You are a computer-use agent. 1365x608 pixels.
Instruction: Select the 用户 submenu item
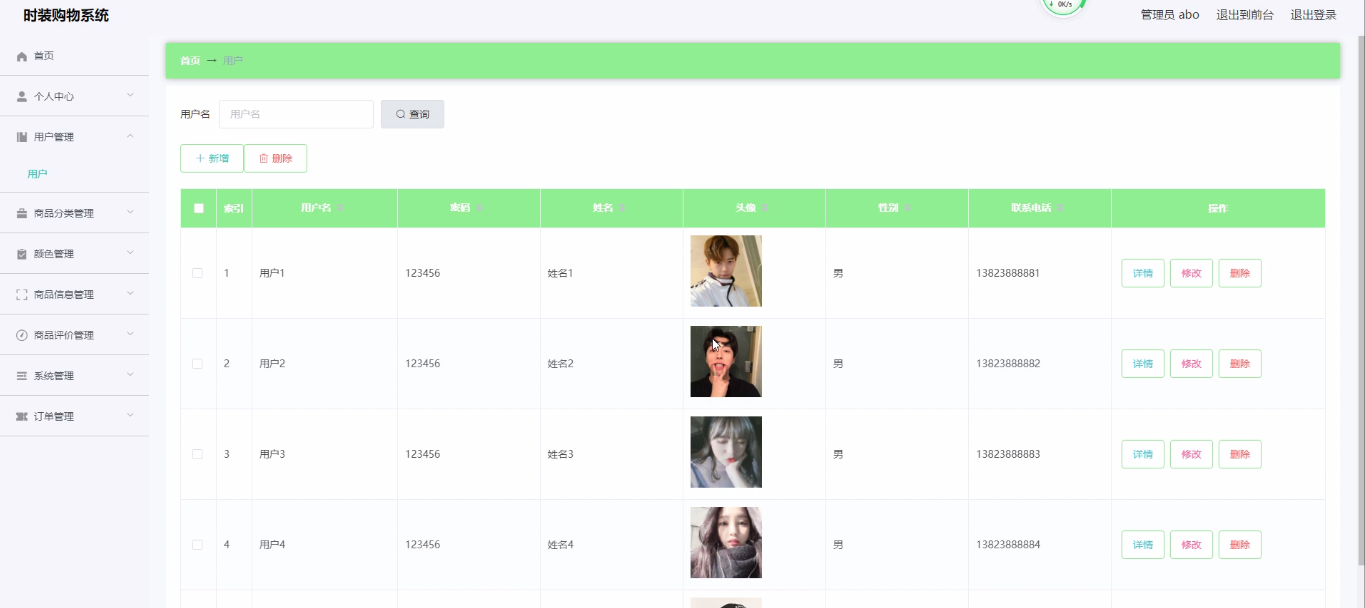tap(37, 174)
